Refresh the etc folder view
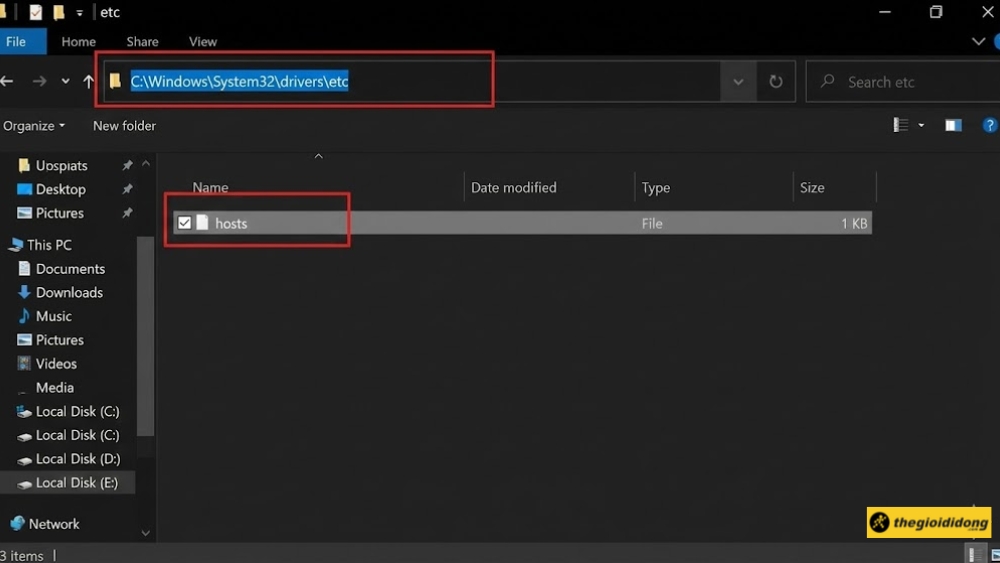 coord(776,81)
